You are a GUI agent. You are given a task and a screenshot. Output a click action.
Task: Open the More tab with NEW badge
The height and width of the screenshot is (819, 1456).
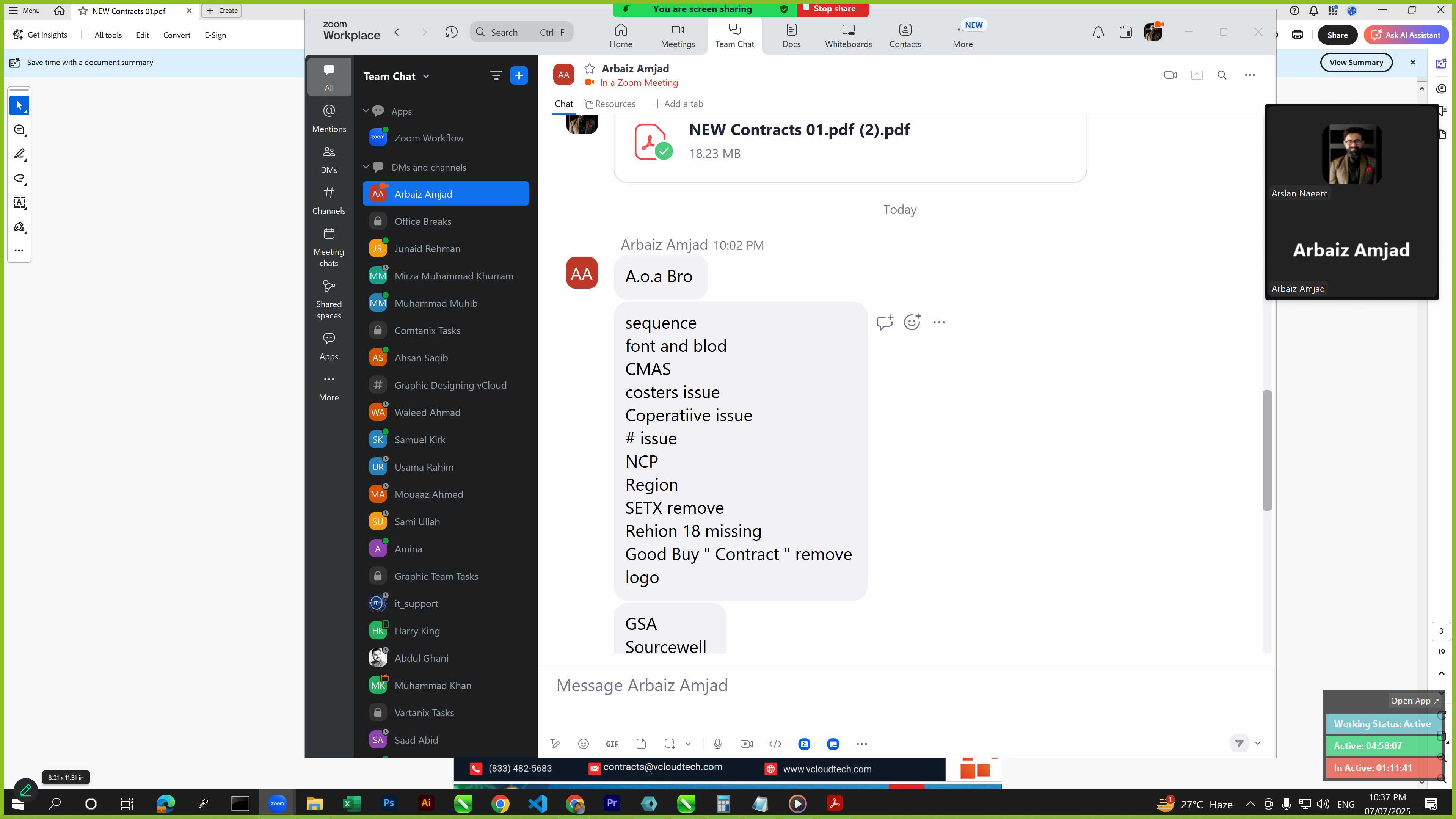pyautogui.click(x=963, y=36)
